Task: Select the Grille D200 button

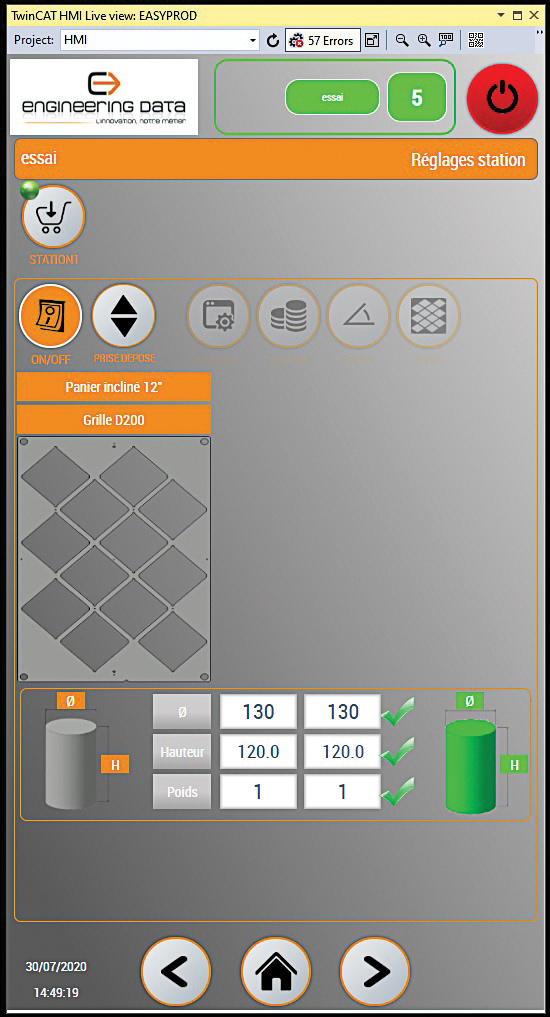Action: [x=114, y=420]
